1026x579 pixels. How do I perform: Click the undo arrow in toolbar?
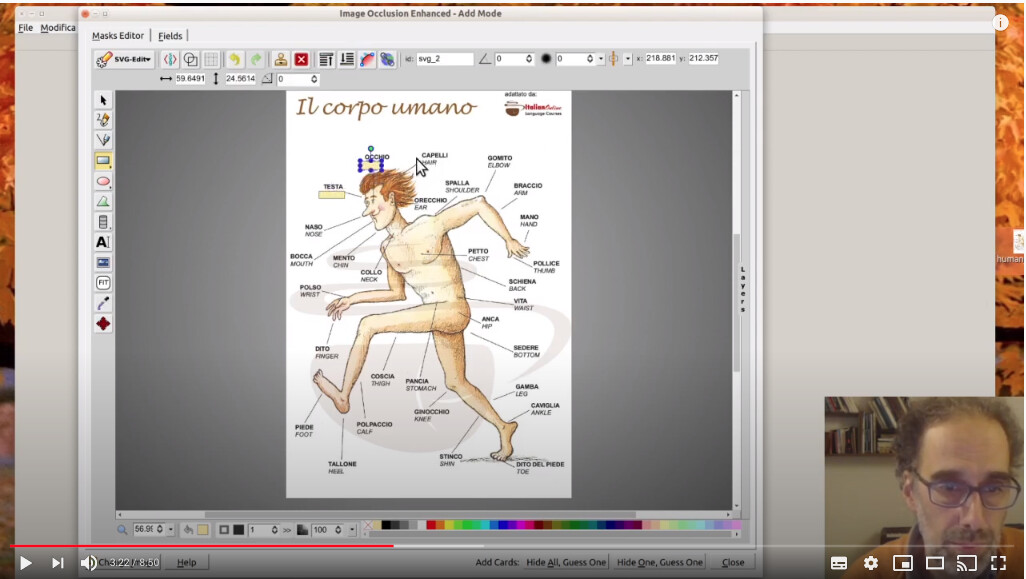click(233, 59)
